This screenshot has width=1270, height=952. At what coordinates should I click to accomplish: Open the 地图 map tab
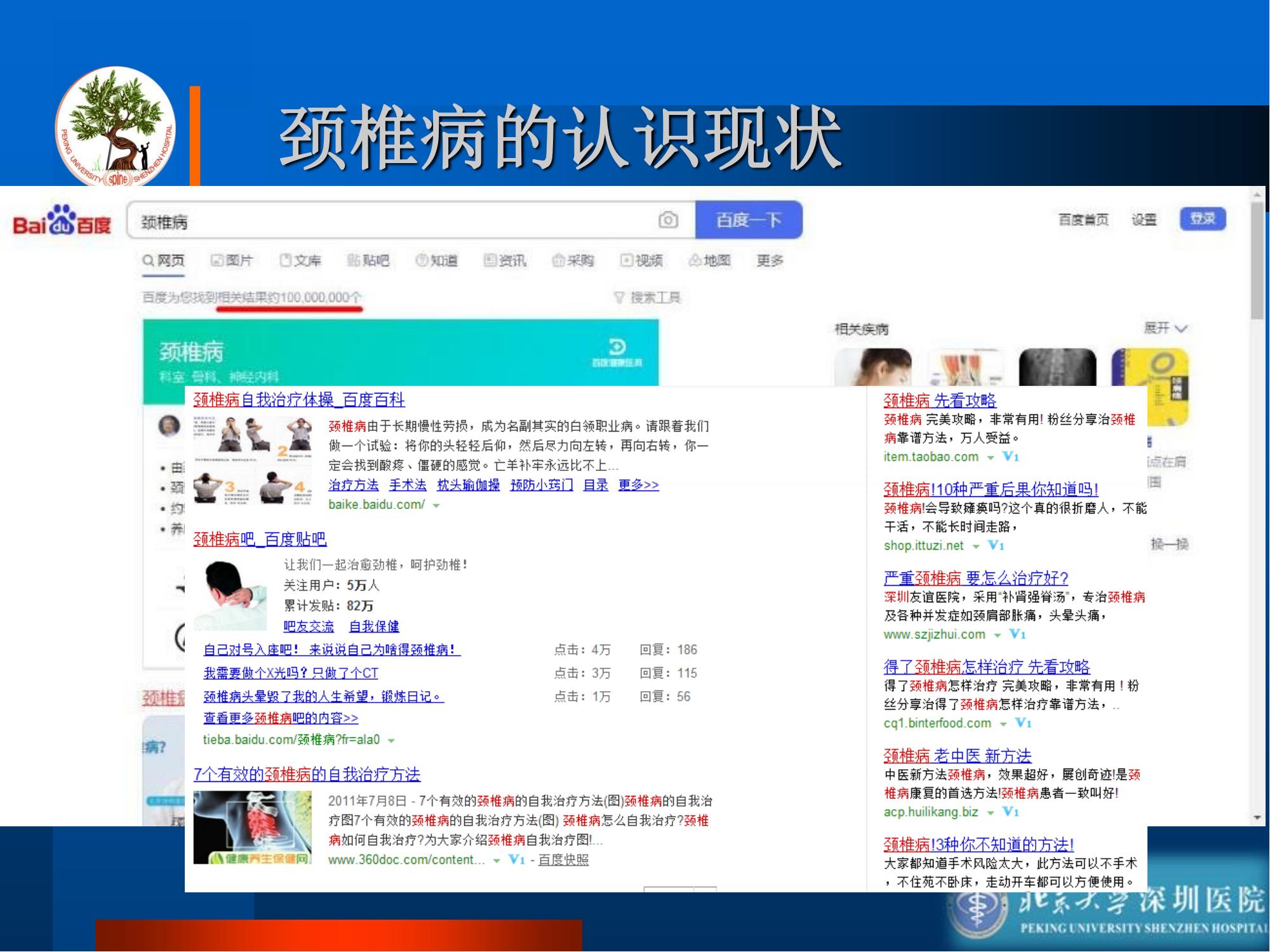(x=710, y=260)
